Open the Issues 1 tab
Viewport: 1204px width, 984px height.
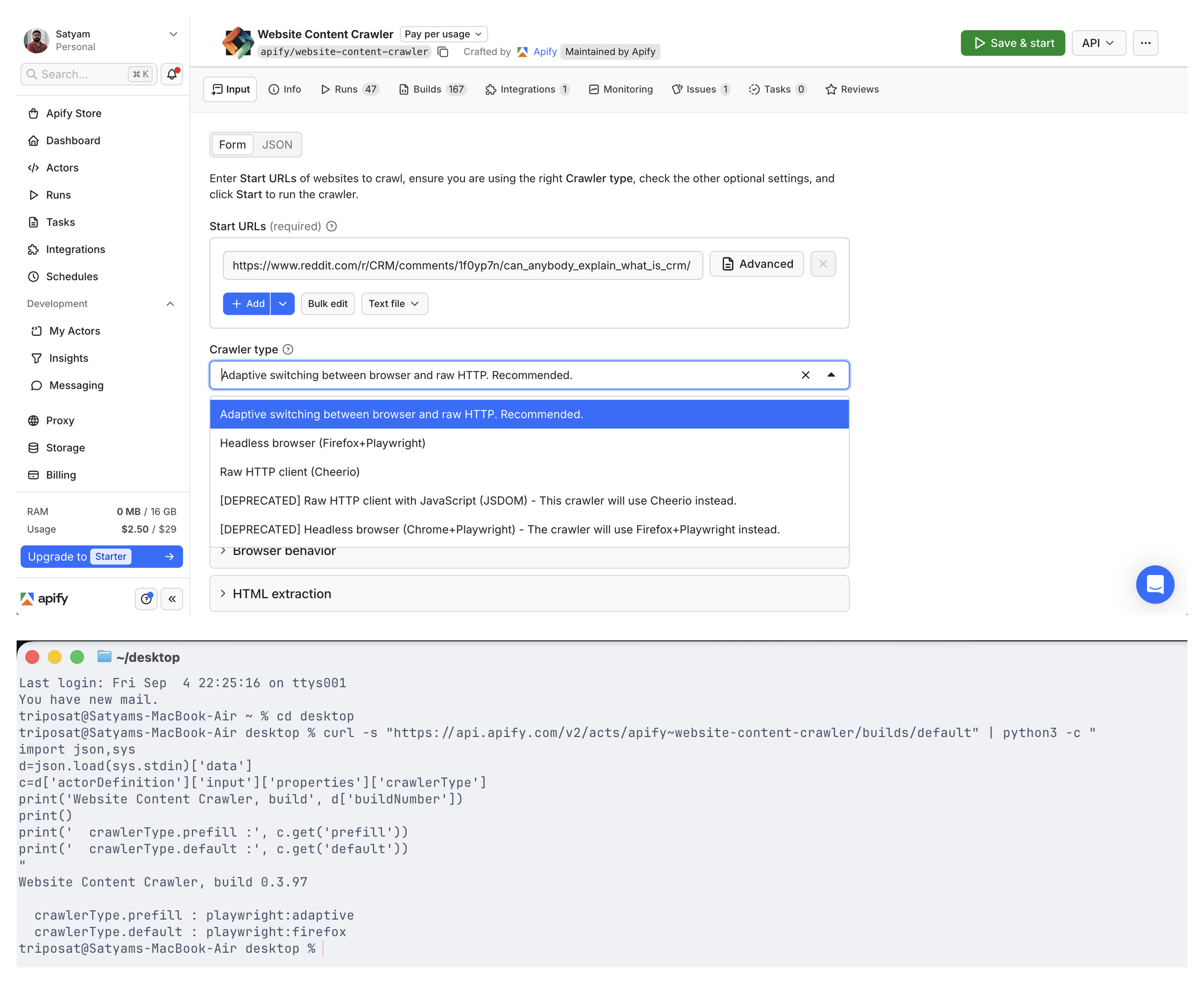click(701, 89)
